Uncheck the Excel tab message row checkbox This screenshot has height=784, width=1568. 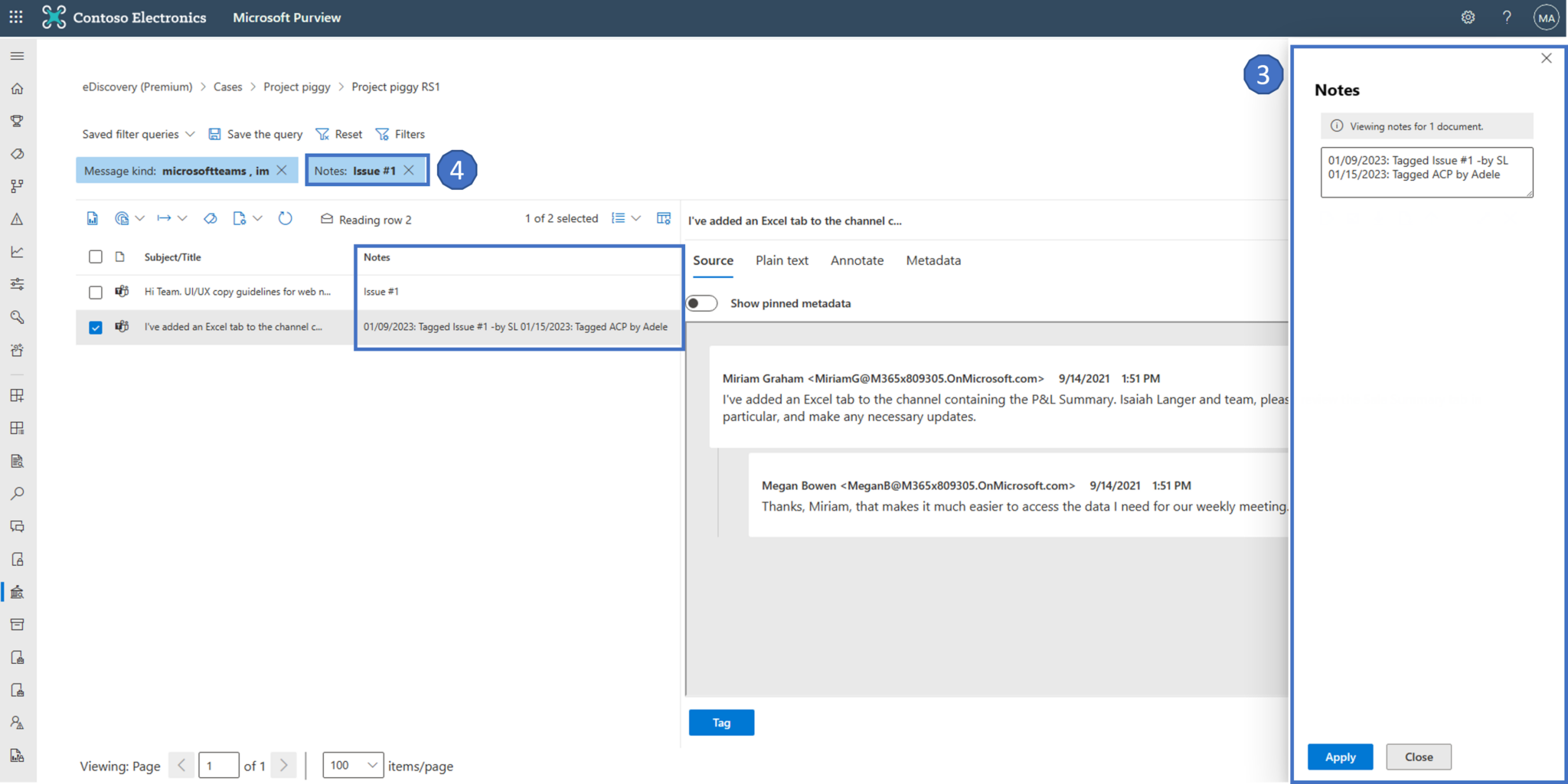[x=95, y=327]
